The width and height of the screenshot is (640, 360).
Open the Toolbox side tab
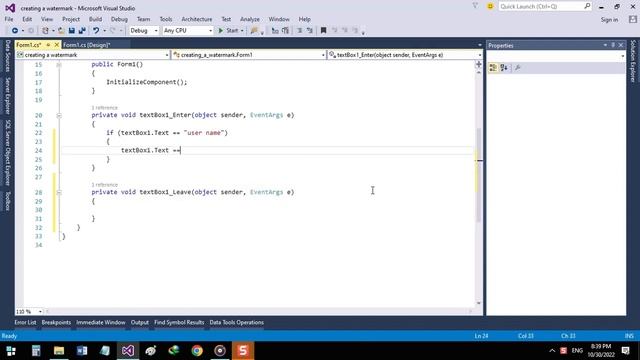point(7,201)
